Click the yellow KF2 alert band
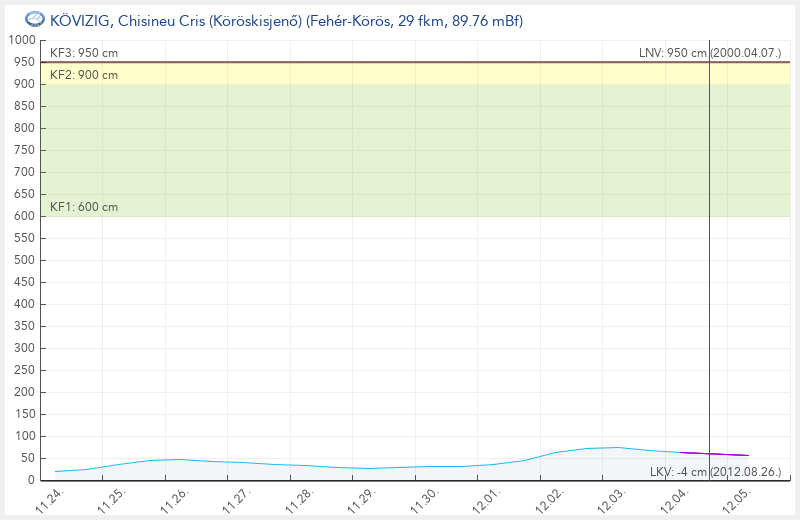This screenshot has height=520, width=800. point(400,74)
